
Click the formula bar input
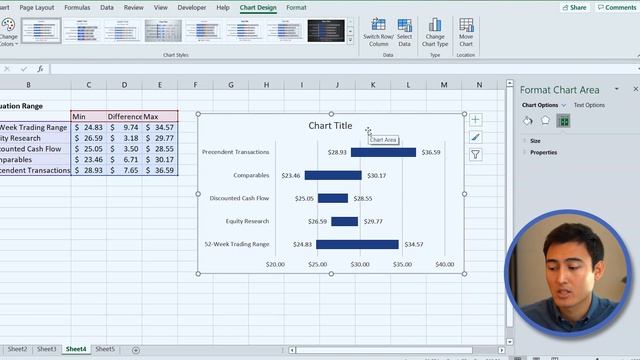click(x=343, y=69)
